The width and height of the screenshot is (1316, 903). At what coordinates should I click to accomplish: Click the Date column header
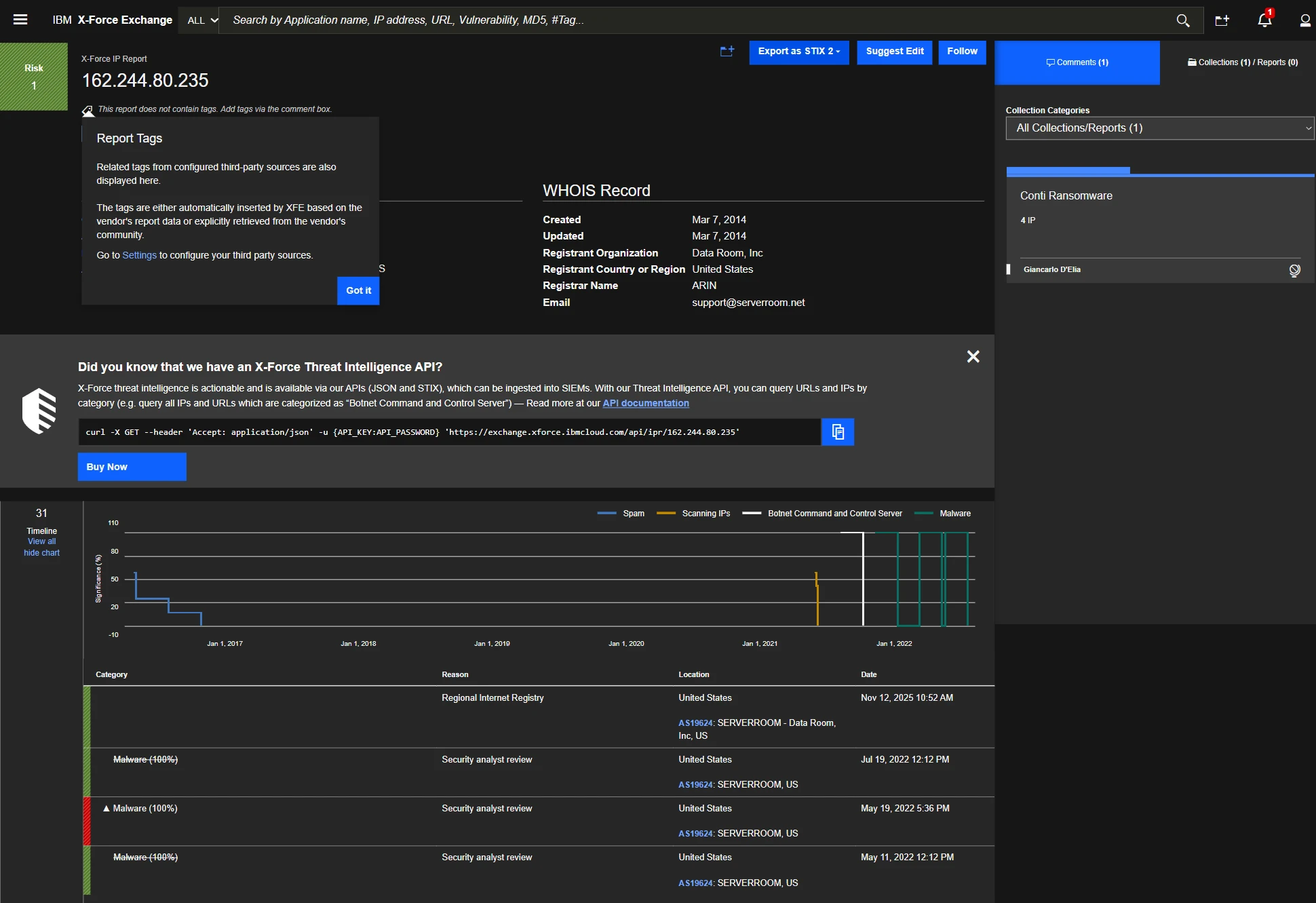click(869, 675)
